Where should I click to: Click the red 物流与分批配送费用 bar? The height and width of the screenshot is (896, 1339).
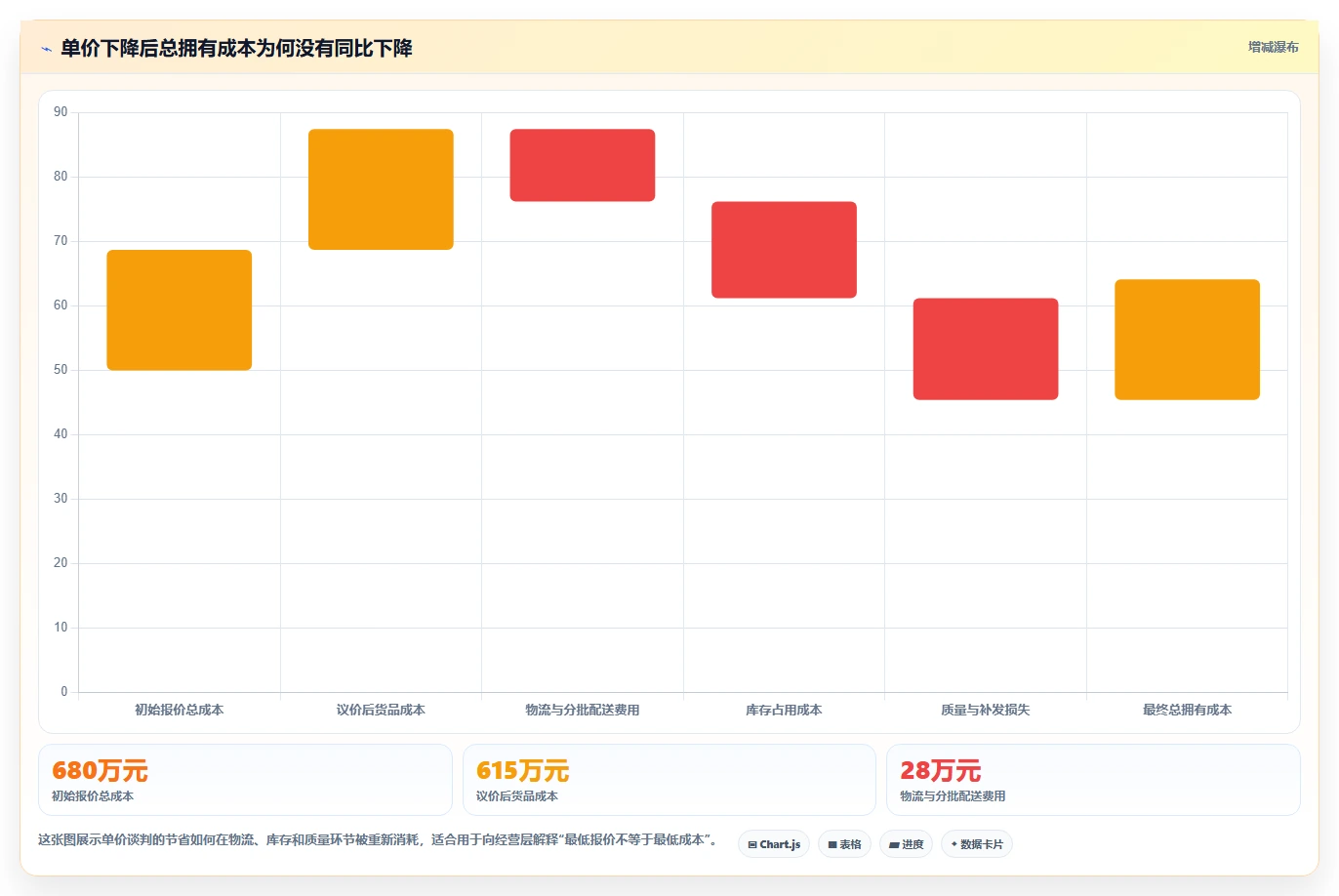[583, 165]
